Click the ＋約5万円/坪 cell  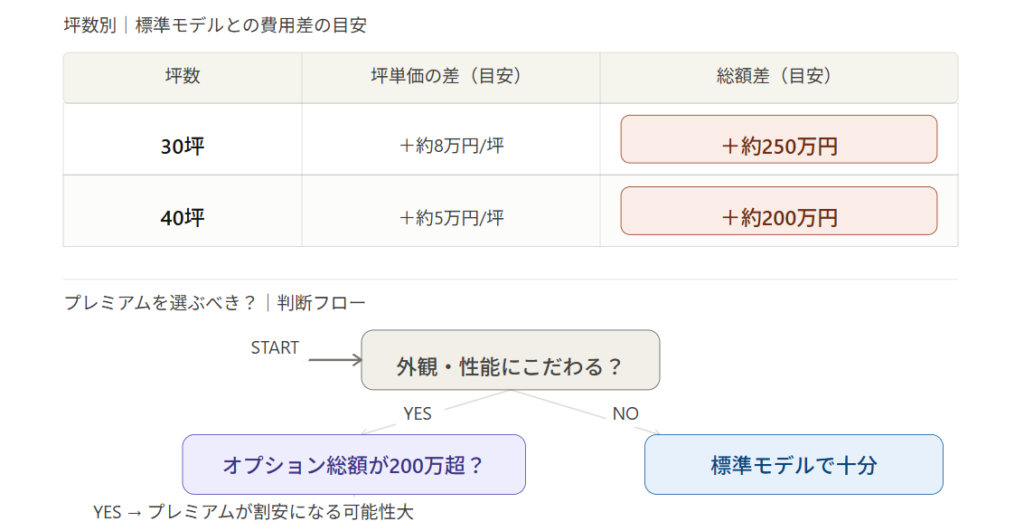tap(450, 217)
